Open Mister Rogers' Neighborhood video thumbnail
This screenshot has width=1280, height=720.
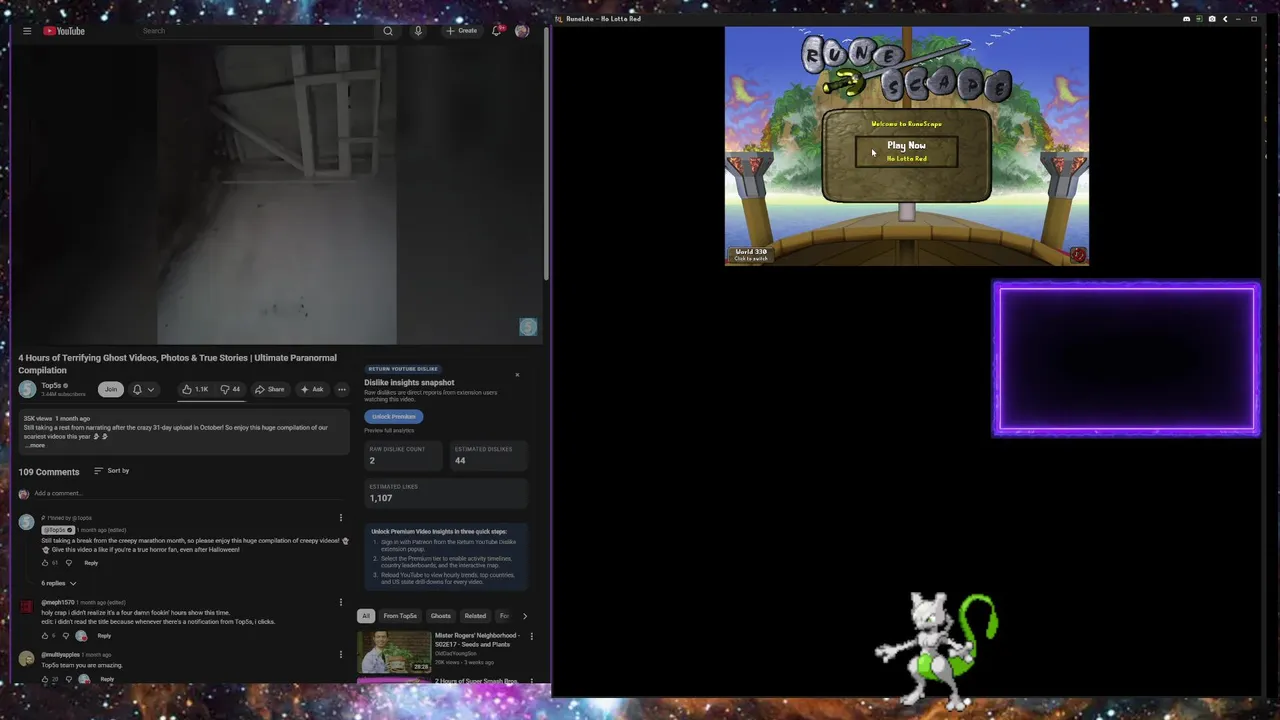(x=394, y=651)
